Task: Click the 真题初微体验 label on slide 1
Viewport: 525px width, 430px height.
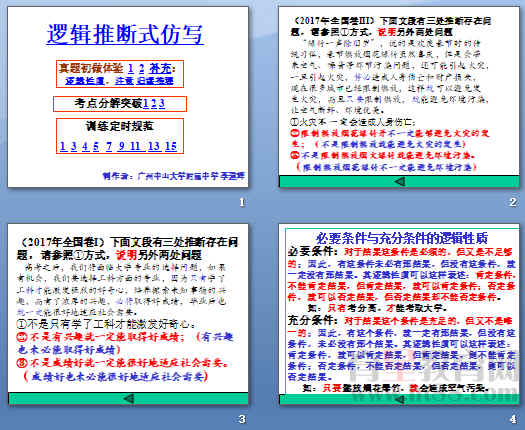Action: tap(91, 69)
